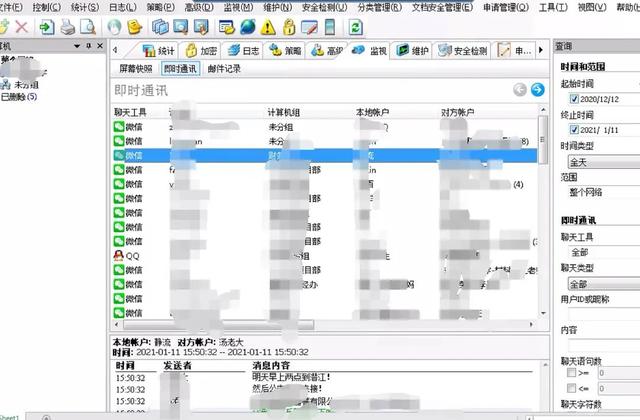Select the QQ chat record row
Image resolution: width=640 pixels, height=420 pixels.
[325, 256]
